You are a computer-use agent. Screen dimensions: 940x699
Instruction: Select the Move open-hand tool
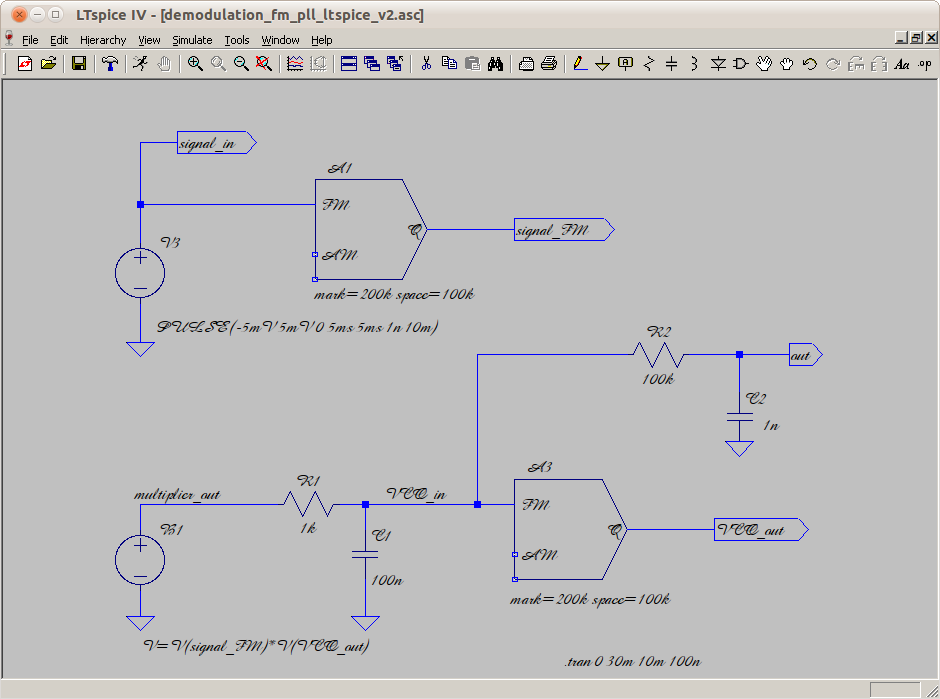(x=764, y=64)
